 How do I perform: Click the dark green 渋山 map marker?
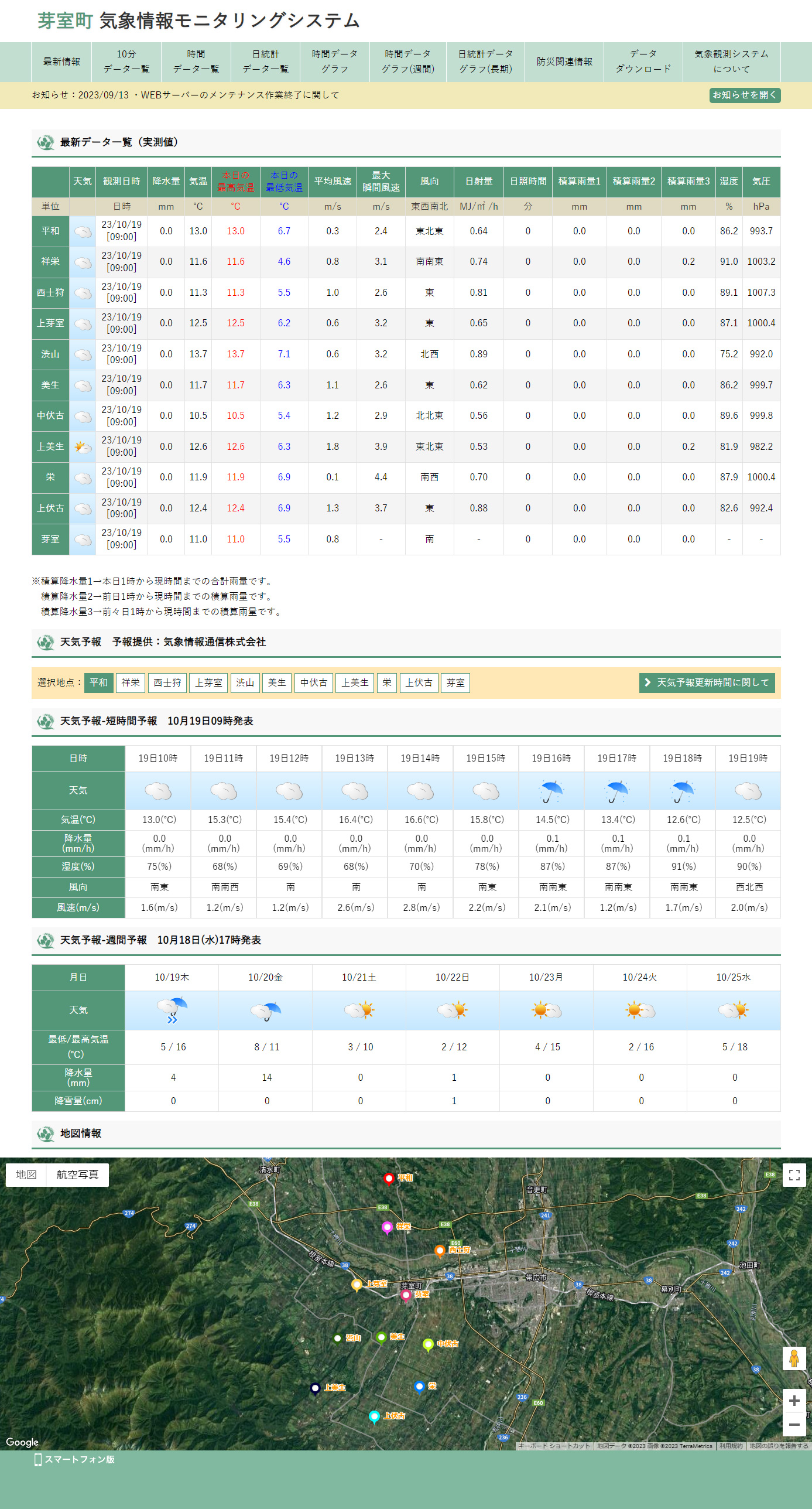pyautogui.click(x=338, y=1339)
